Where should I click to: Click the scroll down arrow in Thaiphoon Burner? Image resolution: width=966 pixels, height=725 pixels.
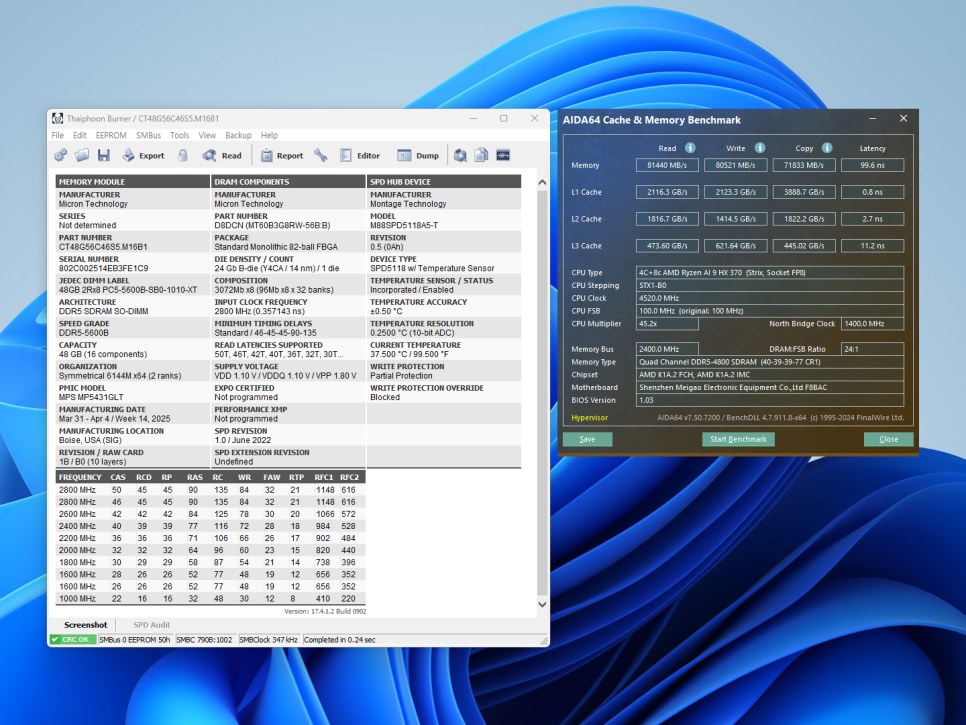[542, 604]
